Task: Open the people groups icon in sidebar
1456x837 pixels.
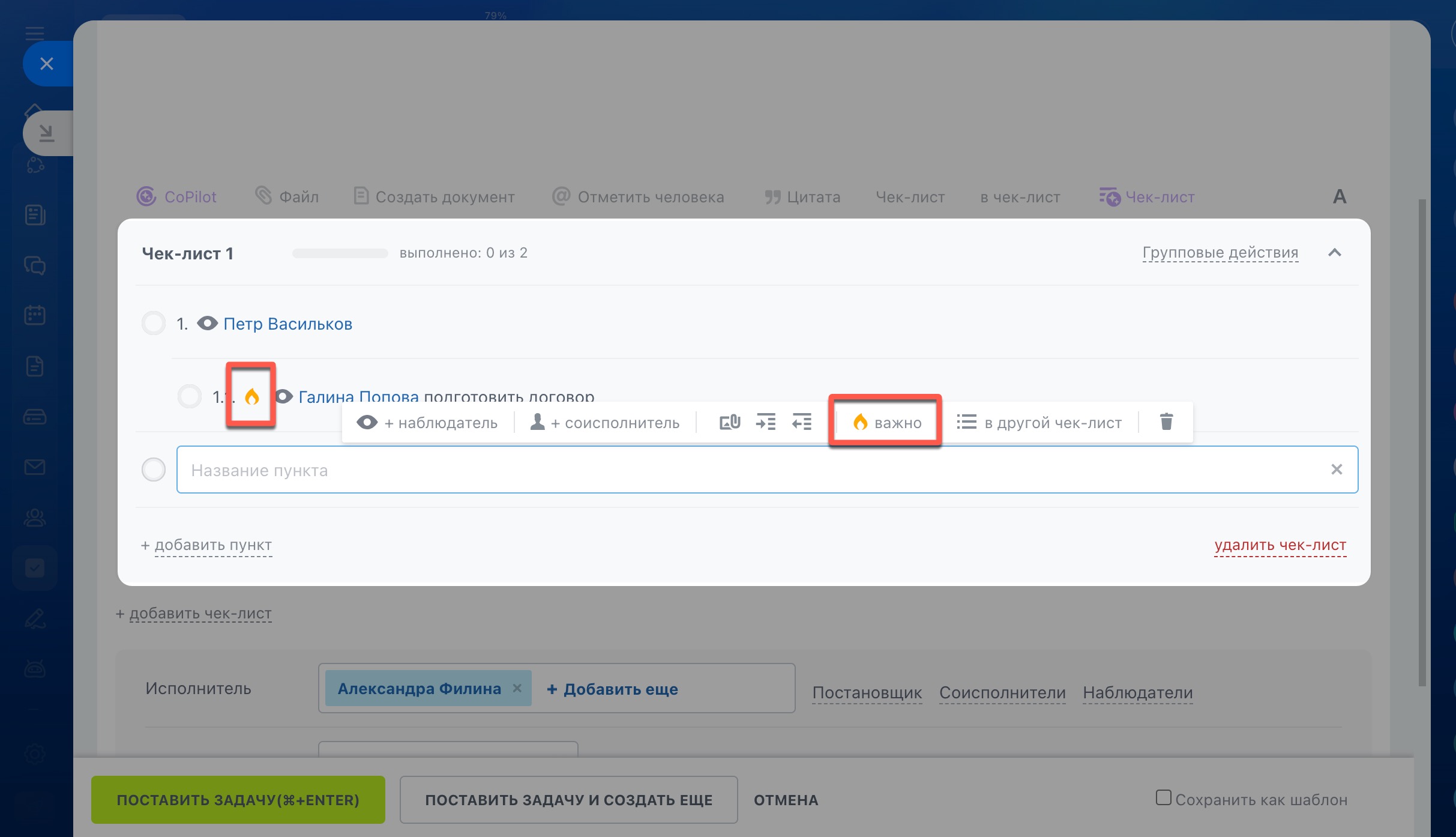Action: pyautogui.click(x=35, y=518)
